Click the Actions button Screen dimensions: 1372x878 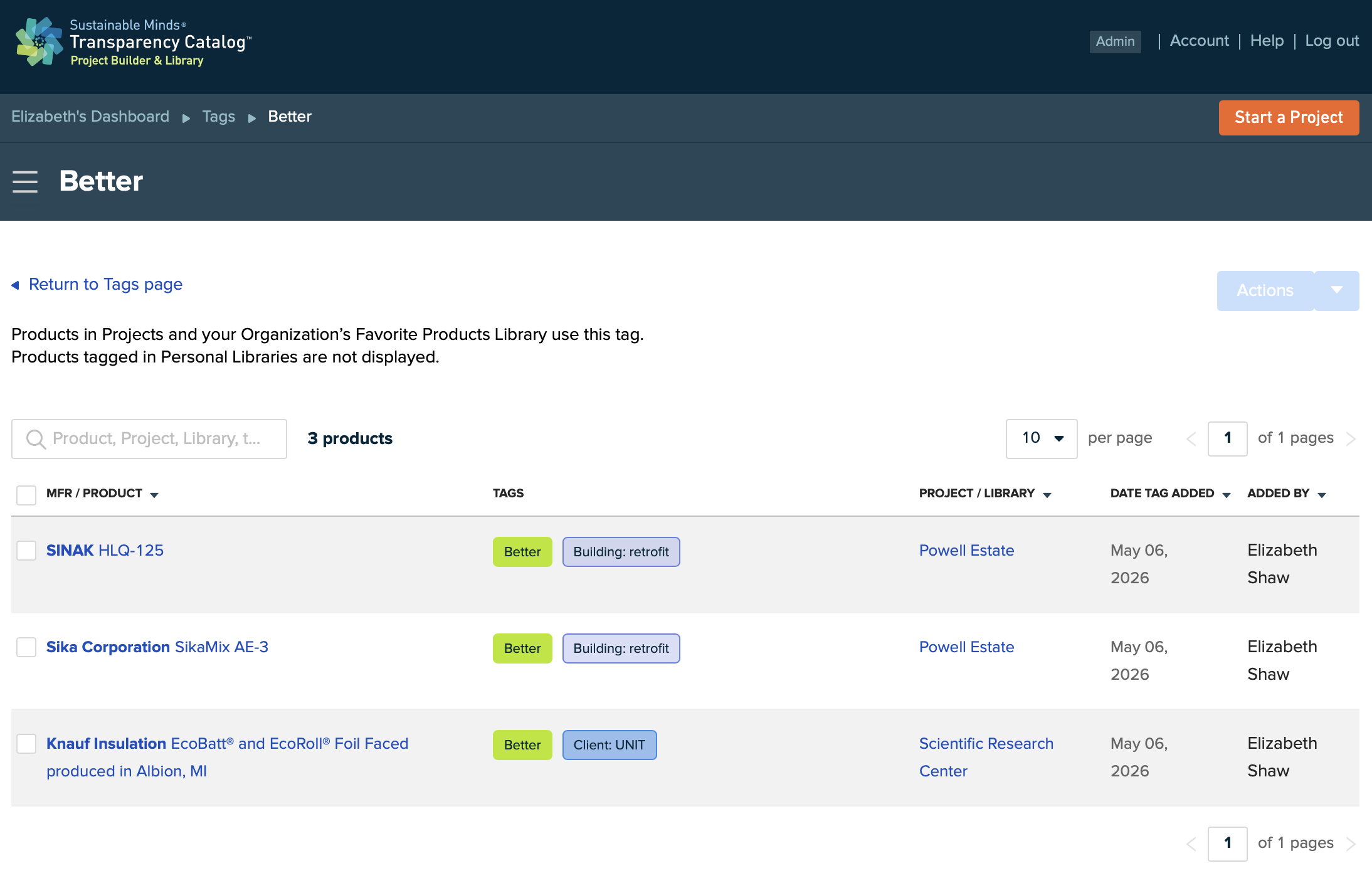click(1265, 290)
